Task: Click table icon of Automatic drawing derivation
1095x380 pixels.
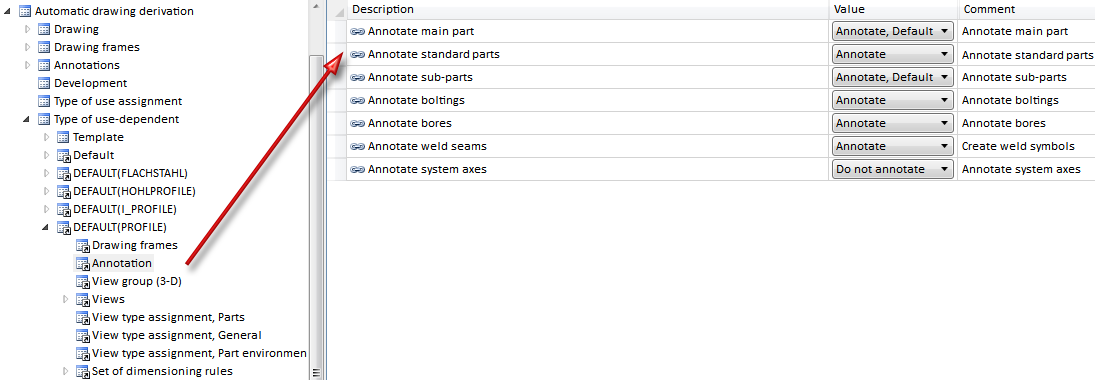Action: click(x=25, y=11)
